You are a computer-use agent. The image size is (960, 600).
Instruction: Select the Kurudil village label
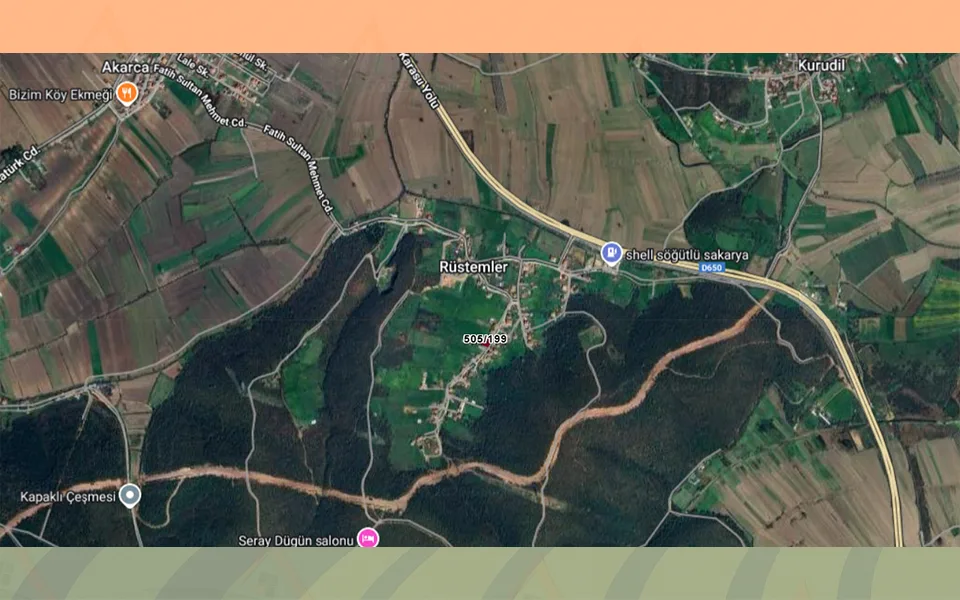pos(821,65)
